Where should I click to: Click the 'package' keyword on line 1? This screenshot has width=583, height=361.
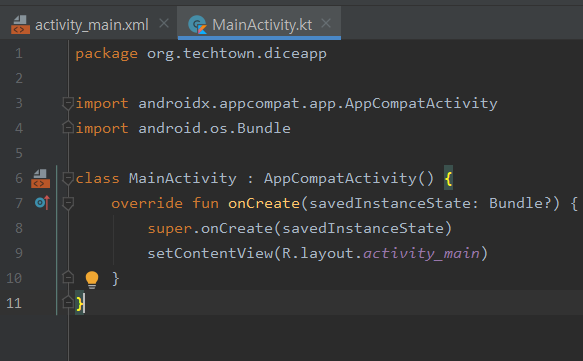pos(106,54)
